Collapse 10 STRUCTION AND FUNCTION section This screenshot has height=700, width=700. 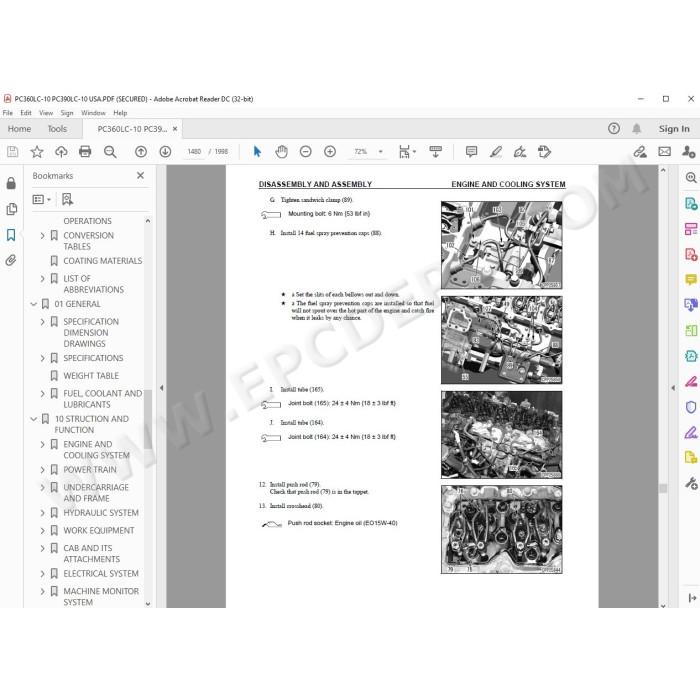(x=33, y=419)
